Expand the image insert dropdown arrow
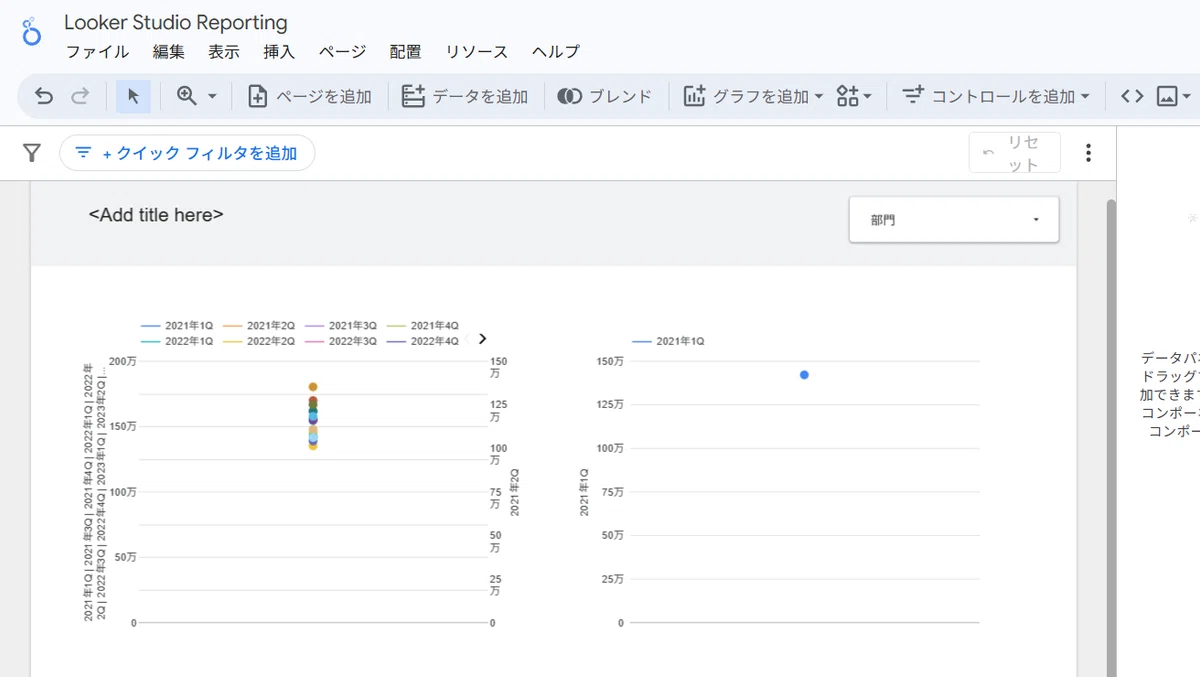Image resolution: width=1200 pixels, height=677 pixels. click(1186, 97)
